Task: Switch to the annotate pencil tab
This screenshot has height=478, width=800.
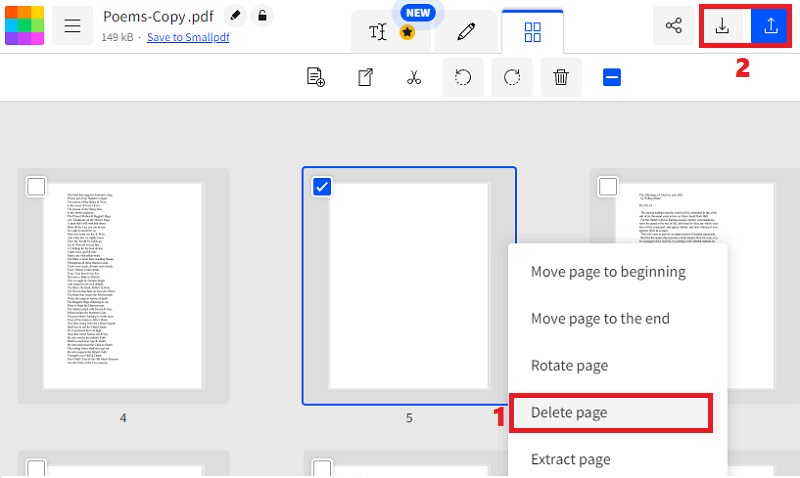Action: pyautogui.click(x=466, y=32)
